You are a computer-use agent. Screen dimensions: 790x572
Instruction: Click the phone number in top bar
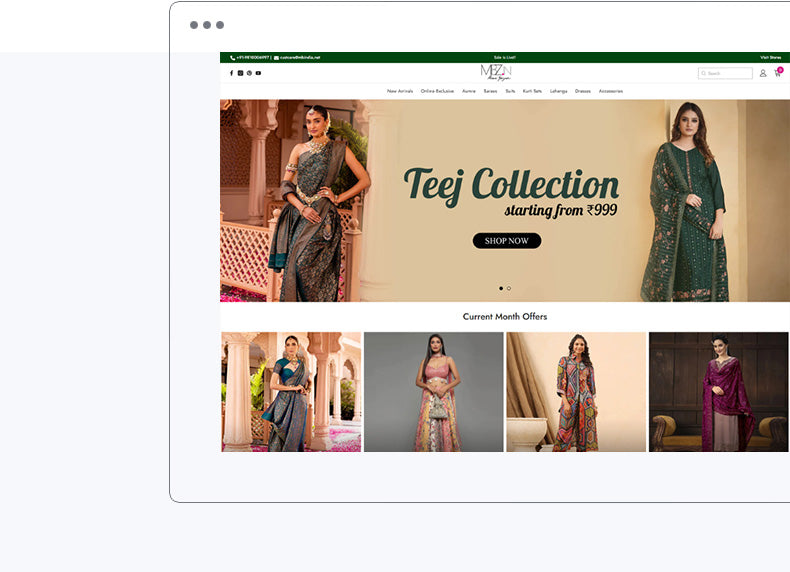coord(250,58)
